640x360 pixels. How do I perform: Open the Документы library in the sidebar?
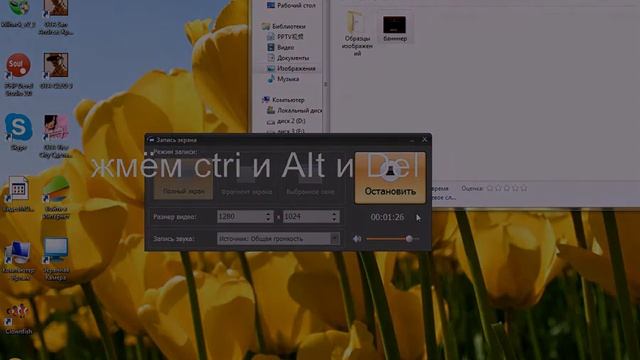(x=288, y=58)
